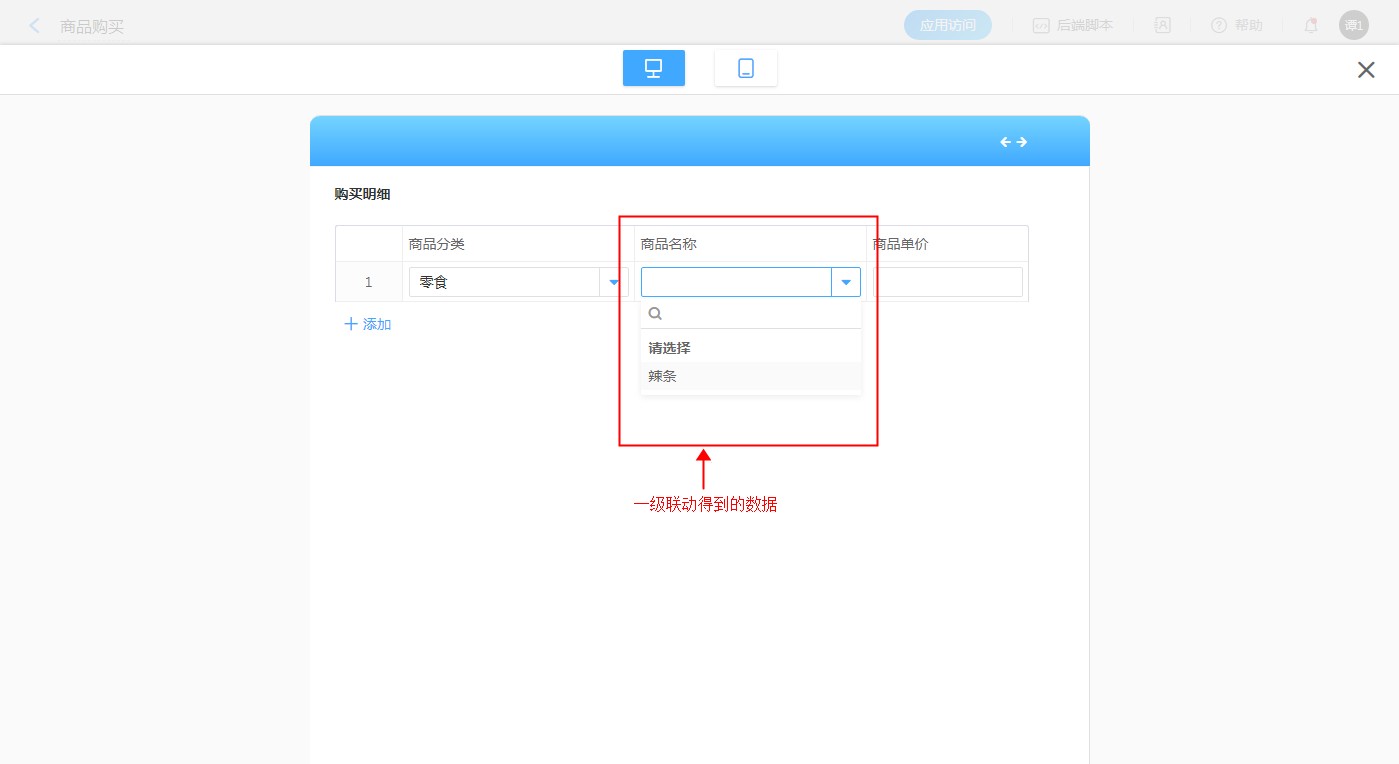Click the 帮助 question mark icon
1399x764 pixels.
point(1218,26)
